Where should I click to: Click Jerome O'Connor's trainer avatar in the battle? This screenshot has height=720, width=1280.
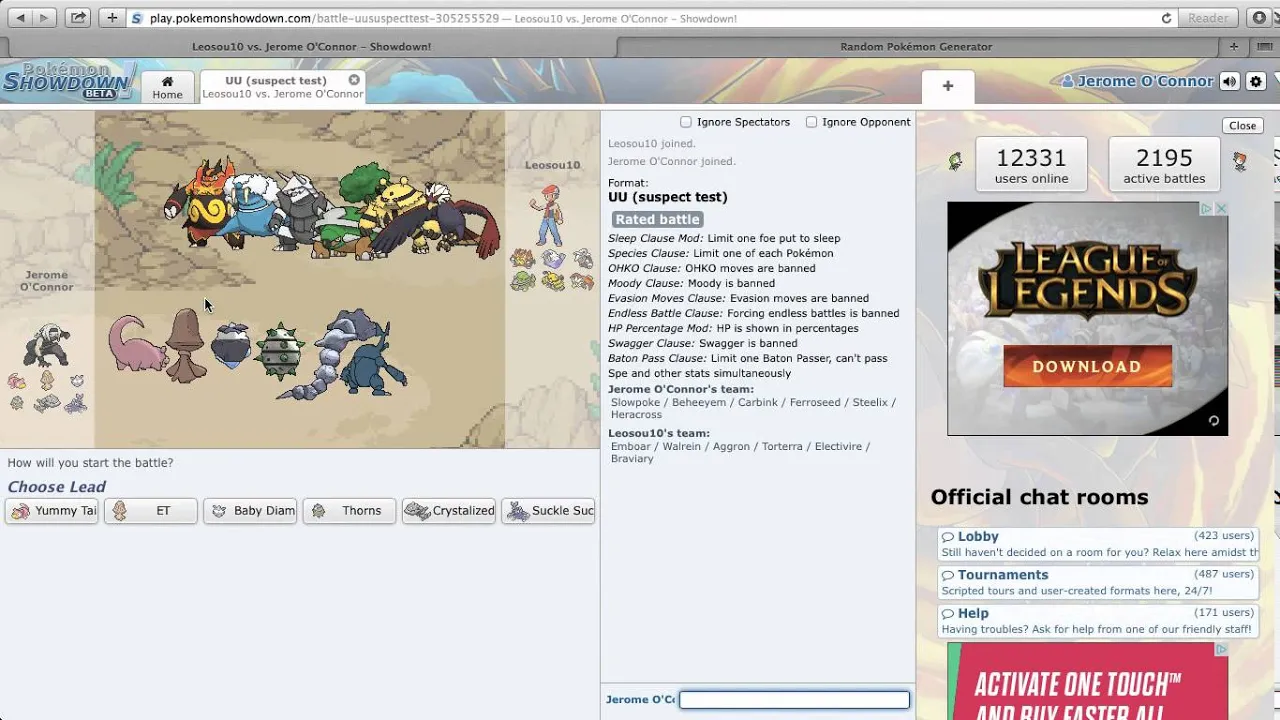coord(46,346)
